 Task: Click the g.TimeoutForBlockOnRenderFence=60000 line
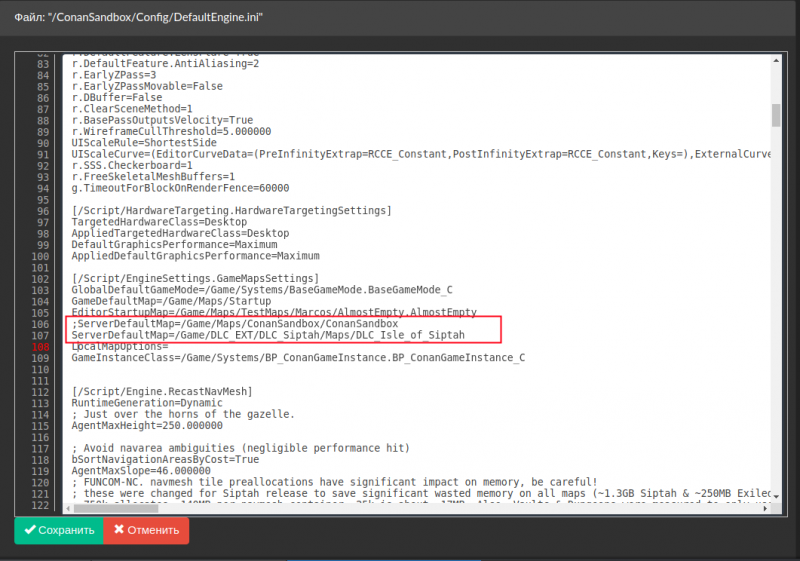pos(180,188)
